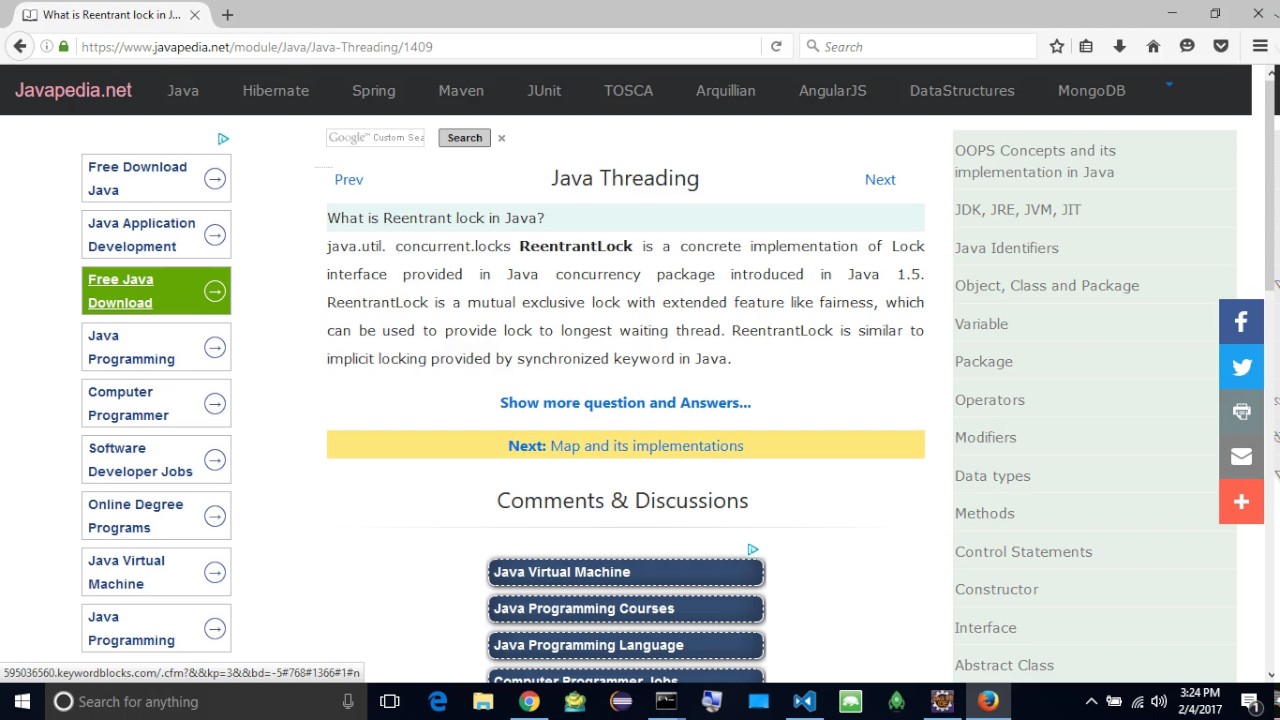Screen dimensions: 1280x720
Task: Open the AngularJS navbar item
Action: tap(833, 90)
